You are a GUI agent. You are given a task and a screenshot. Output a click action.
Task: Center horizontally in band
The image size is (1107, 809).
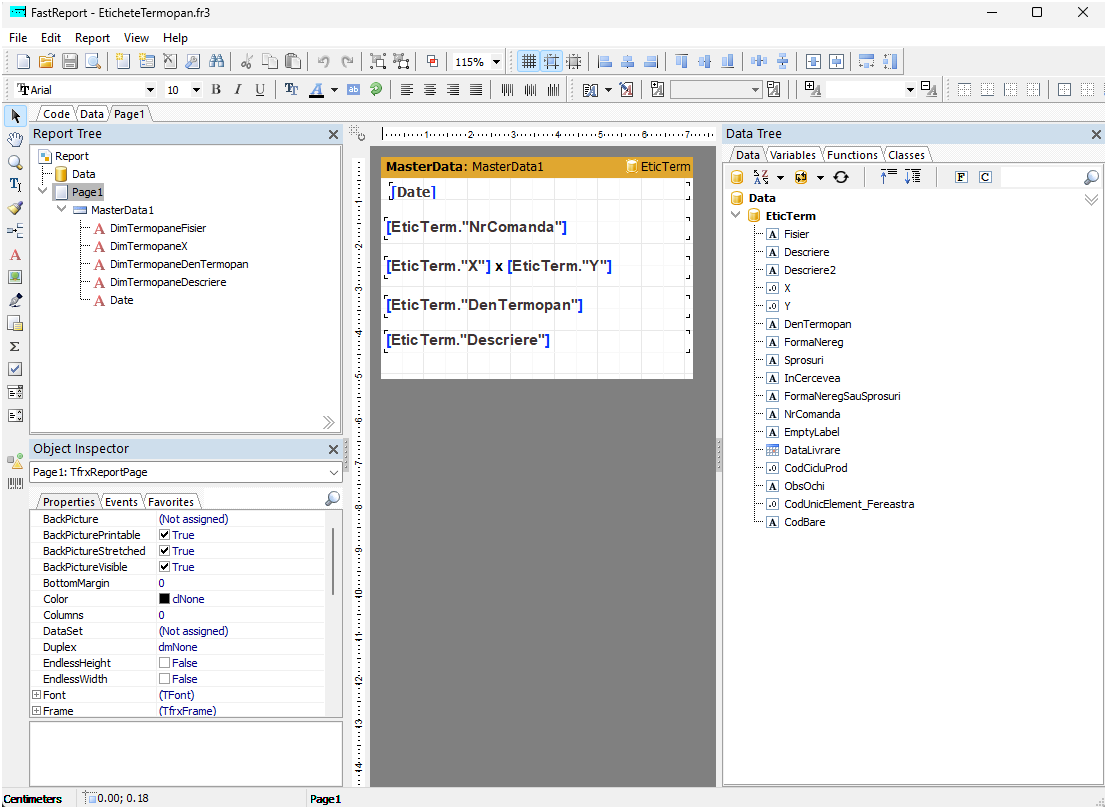(x=813, y=61)
